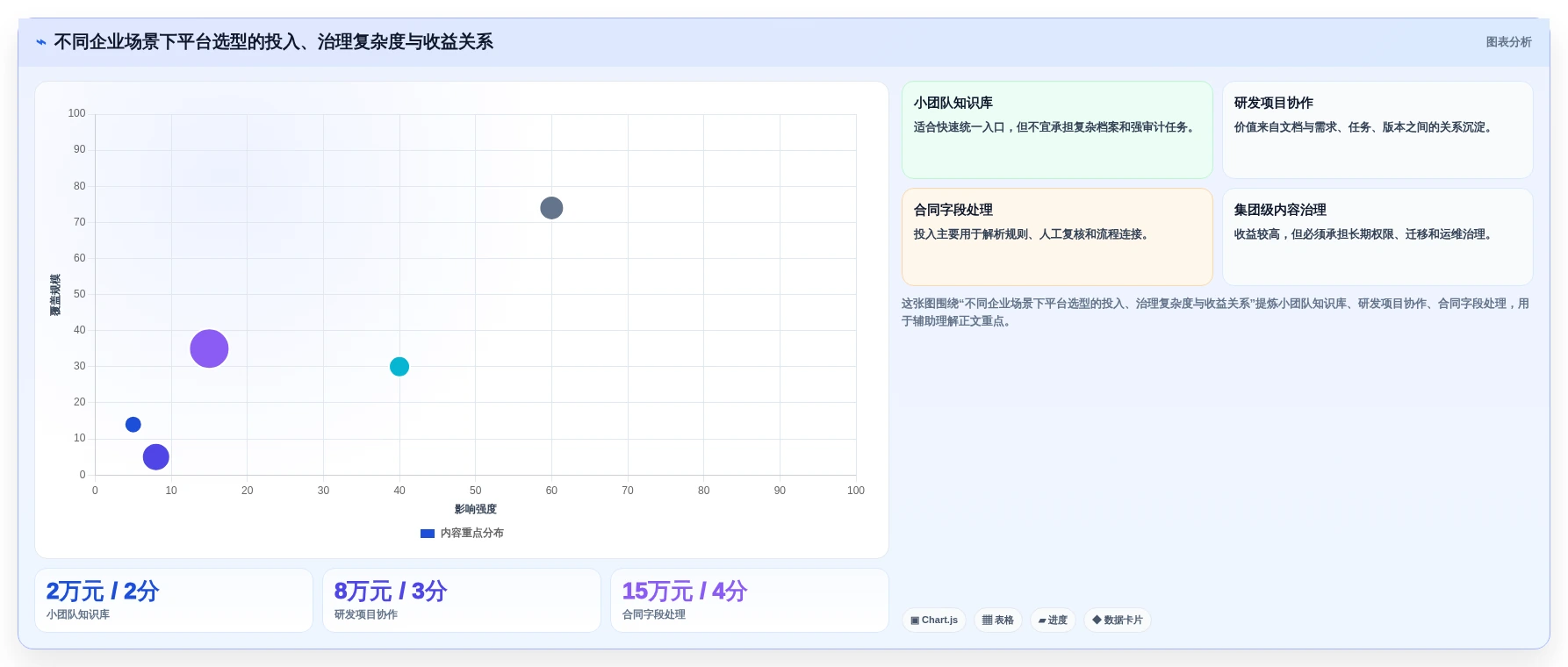Click the description 投入主要用于解析规则
This screenshot has height=667, width=1568.
1032,234
